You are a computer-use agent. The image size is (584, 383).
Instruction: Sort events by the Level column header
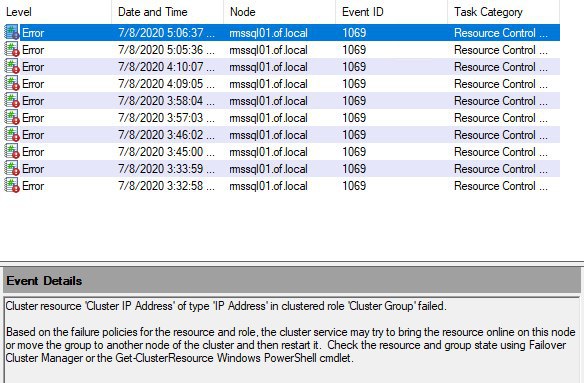(56, 12)
